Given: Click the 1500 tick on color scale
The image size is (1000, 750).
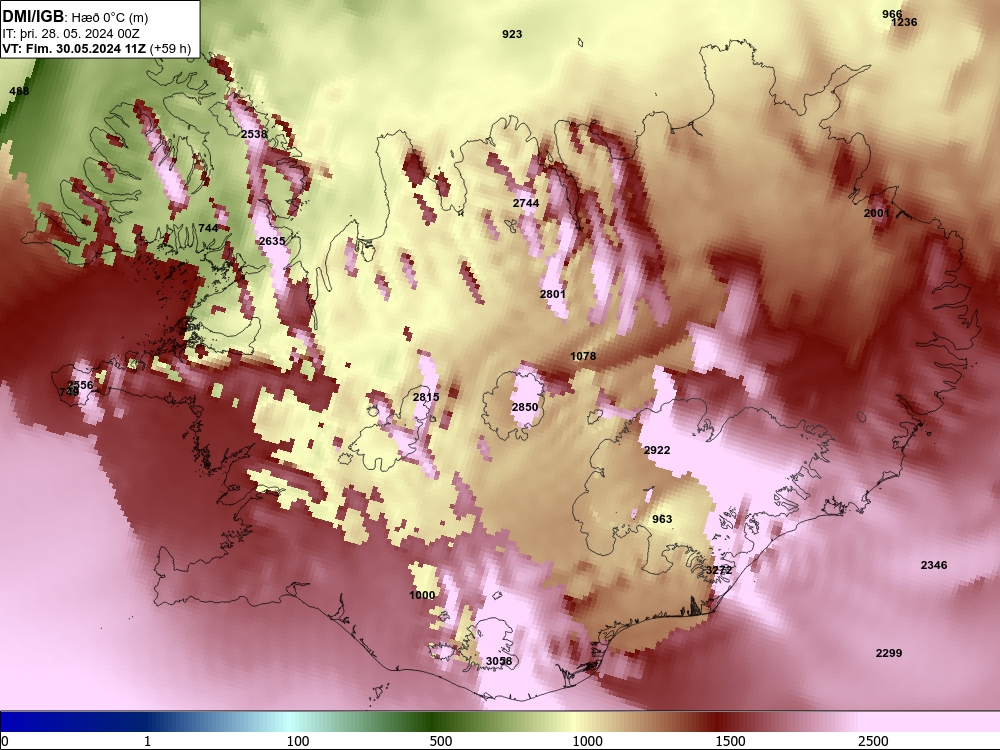Looking at the screenshot, I should [730, 741].
